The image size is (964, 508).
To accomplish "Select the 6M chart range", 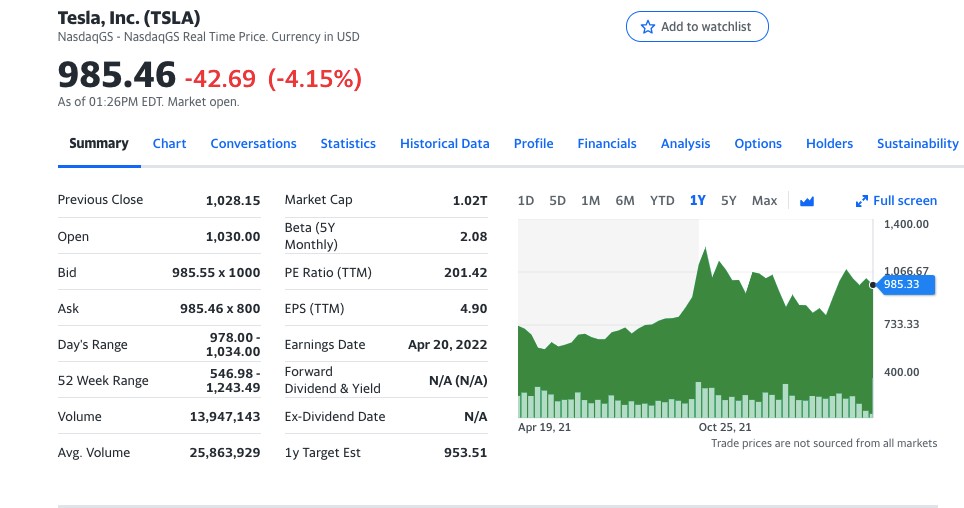I will tap(625, 201).
